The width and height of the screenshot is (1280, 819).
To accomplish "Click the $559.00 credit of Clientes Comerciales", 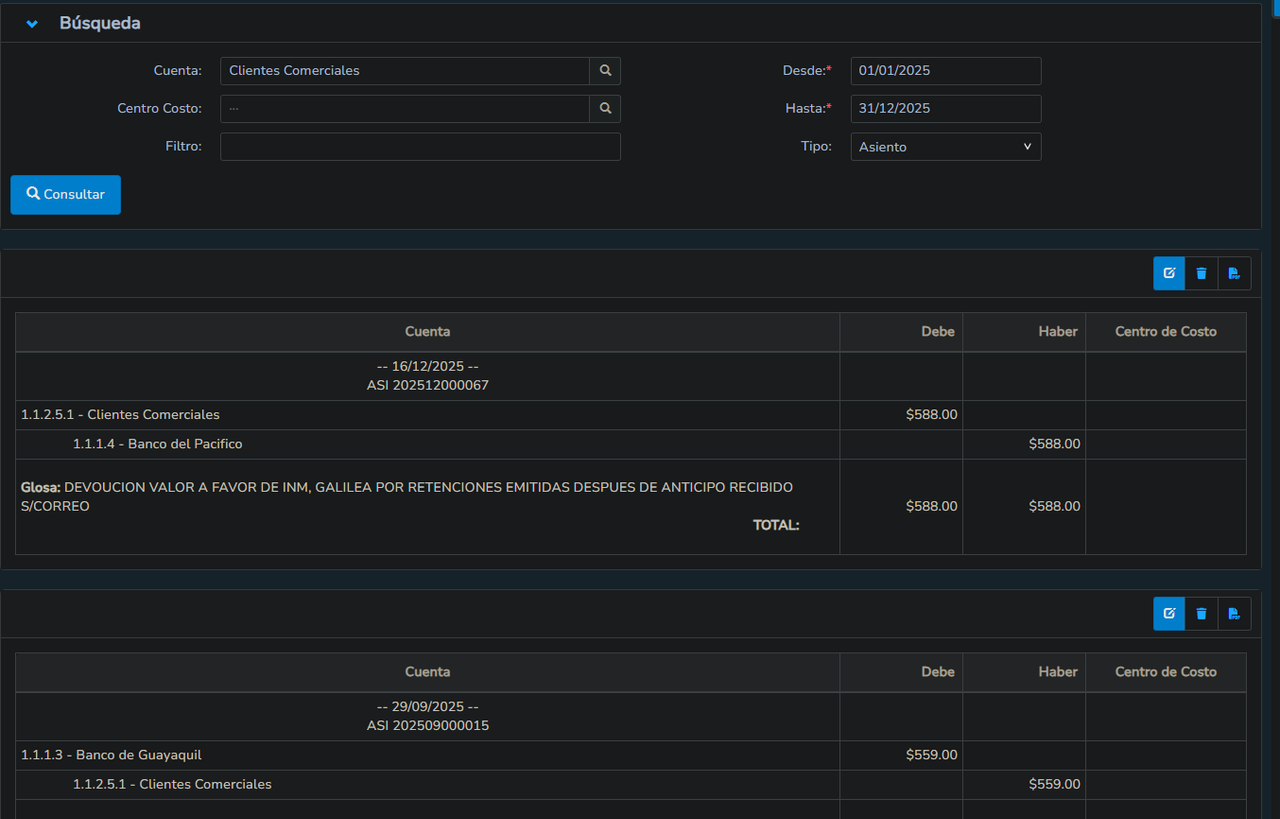I will coord(1055,784).
